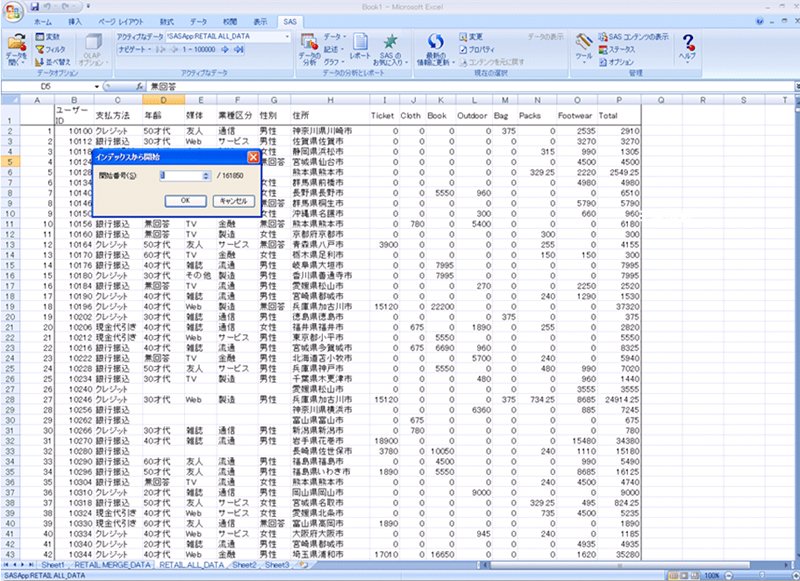The height and width of the screenshot is (581, 800).
Task: Click the zoom slider in status bar
Action: (763, 575)
